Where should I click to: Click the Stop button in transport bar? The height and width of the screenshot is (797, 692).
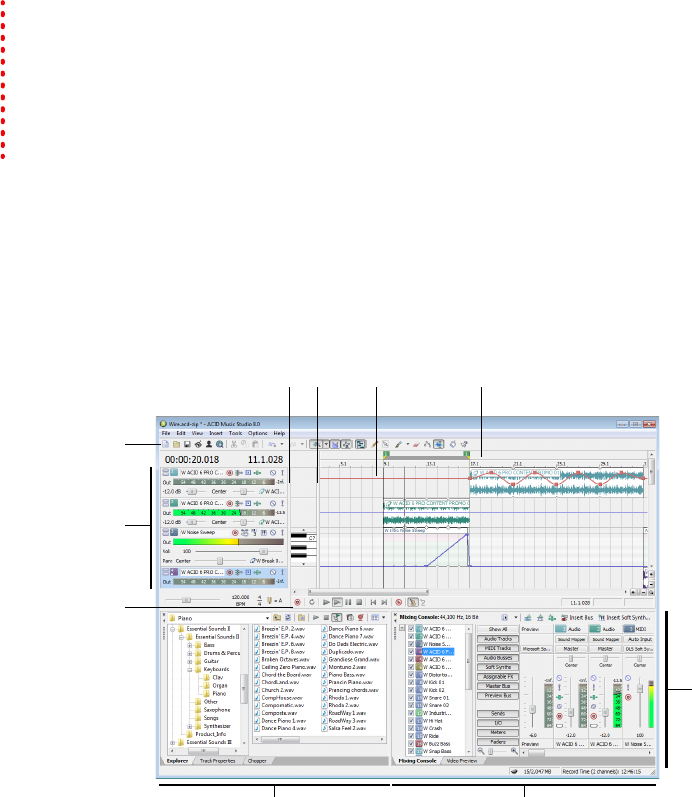(x=359, y=602)
